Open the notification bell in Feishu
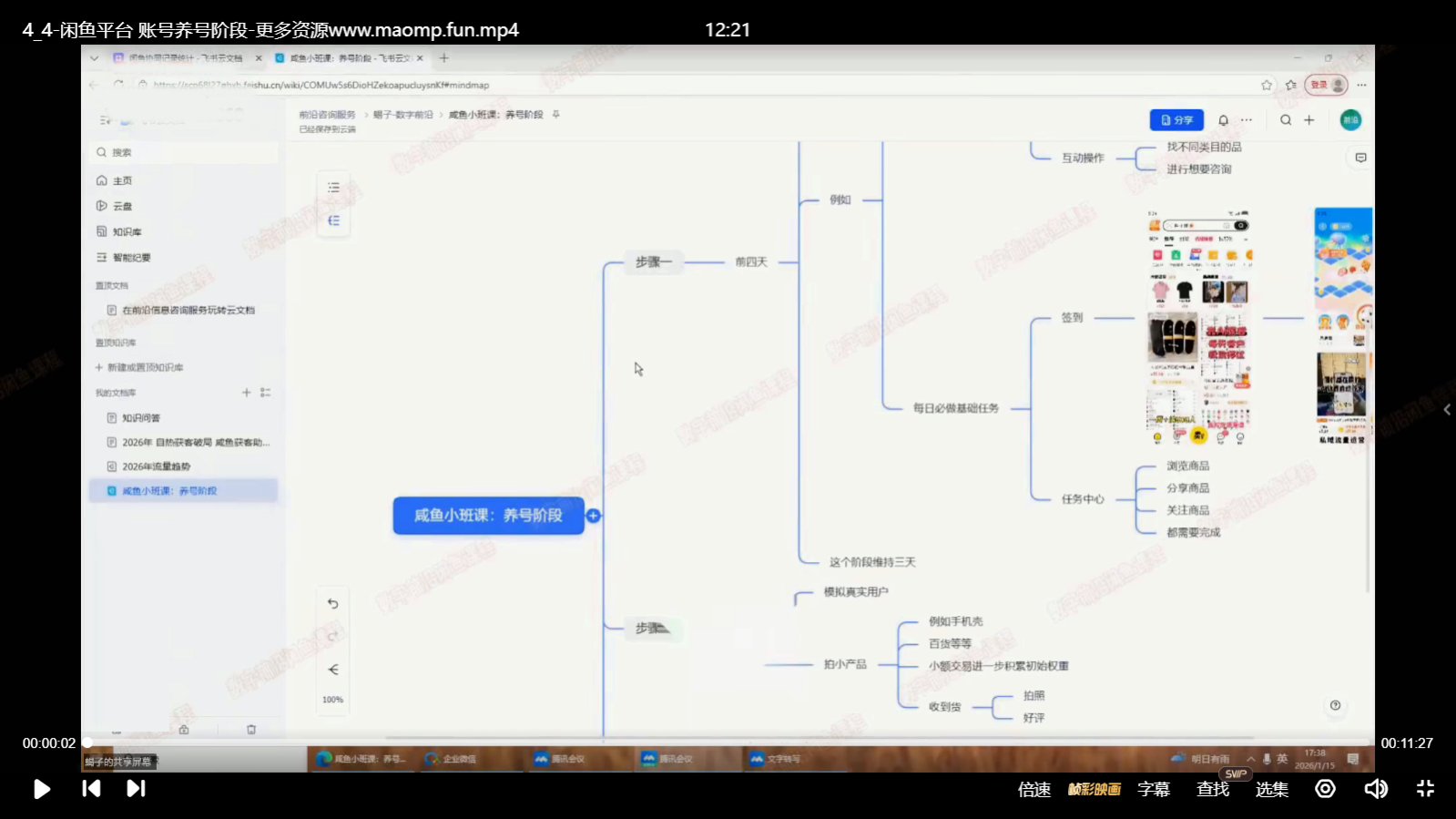Image resolution: width=1456 pixels, height=819 pixels. (1223, 120)
